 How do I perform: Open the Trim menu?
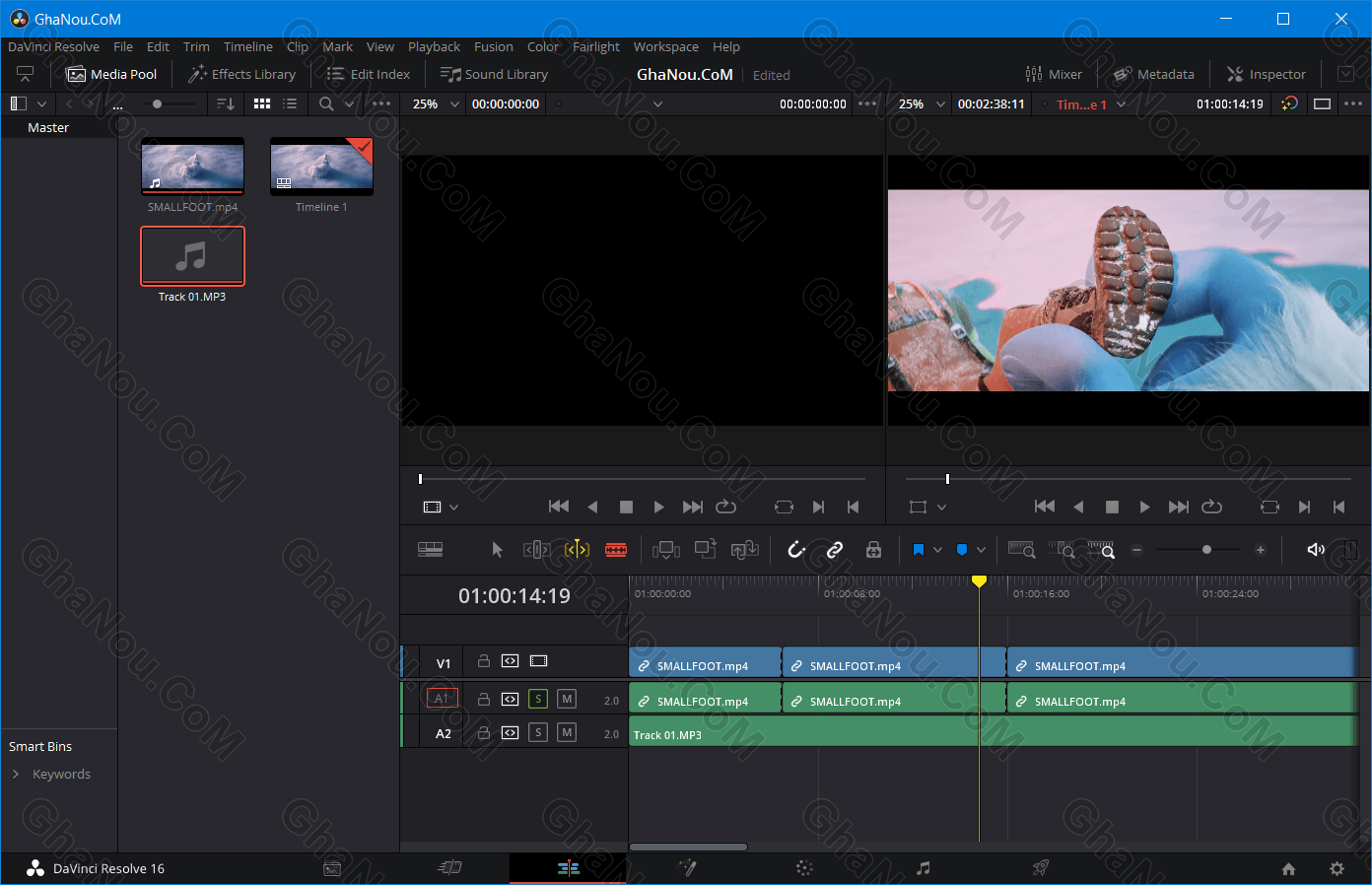point(196,46)
